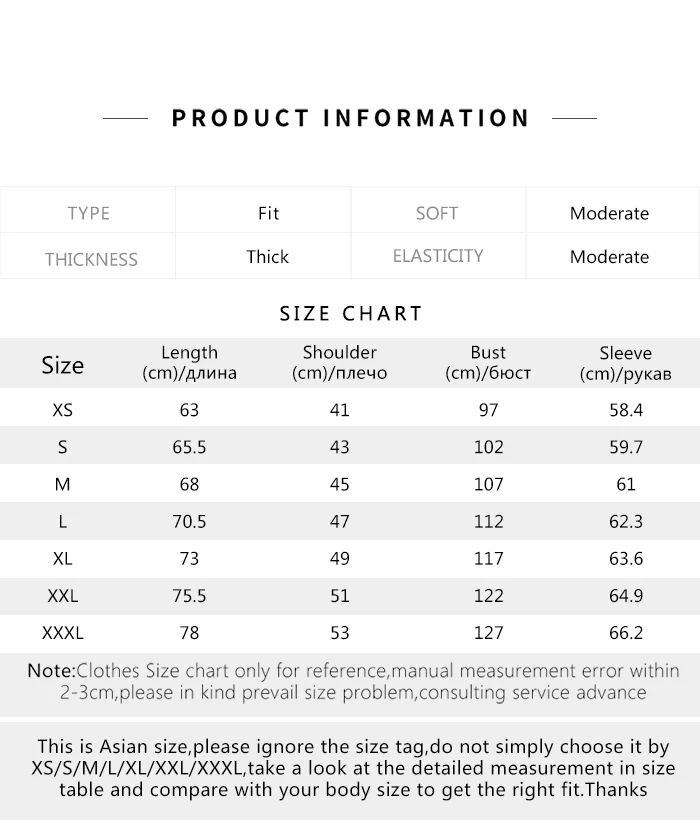Select the ELASTICITY label cell
Screen dimensions: 700x838
tap(437, 256)
